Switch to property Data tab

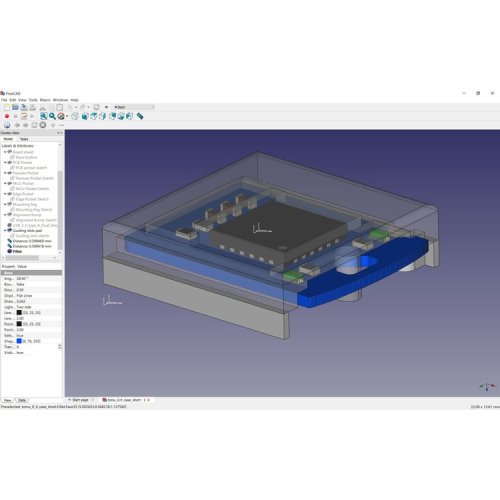22,400
